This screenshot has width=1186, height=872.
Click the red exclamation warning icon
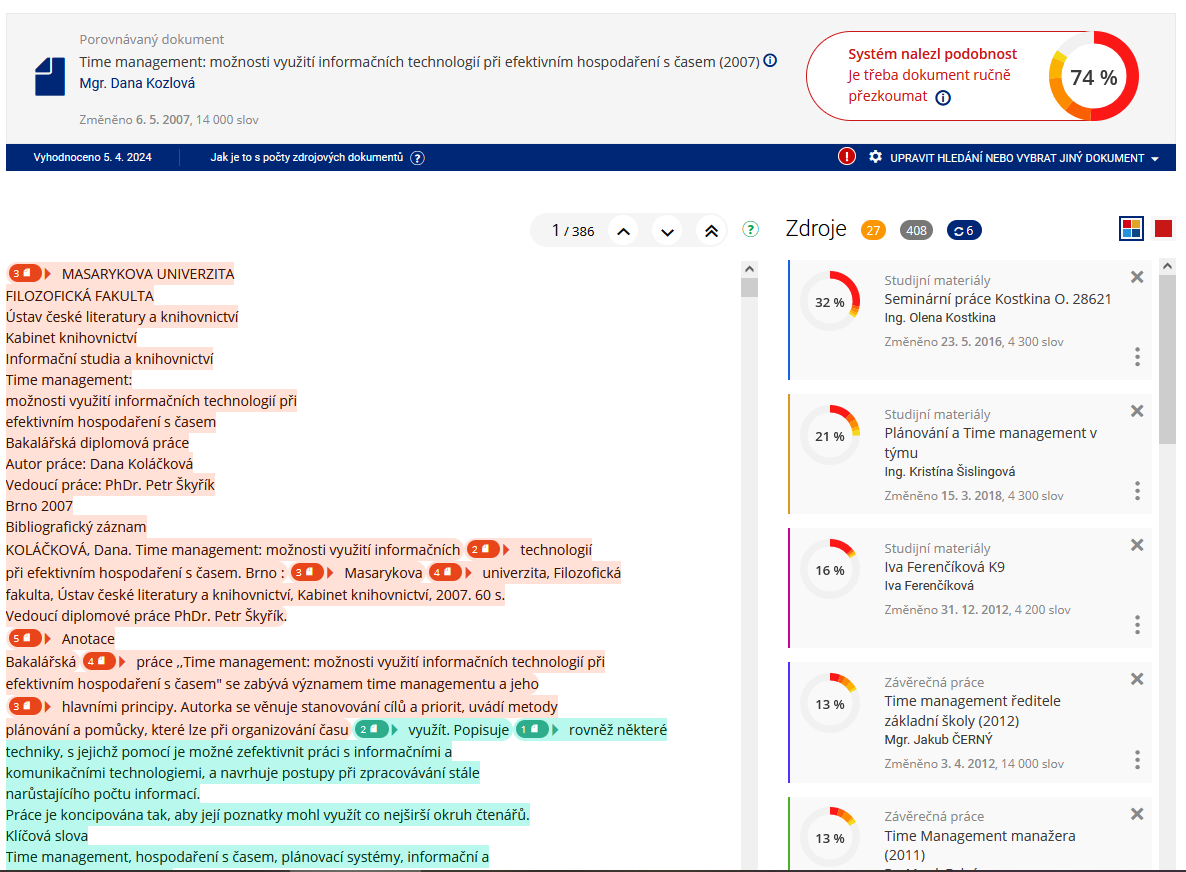coord(846,157)
